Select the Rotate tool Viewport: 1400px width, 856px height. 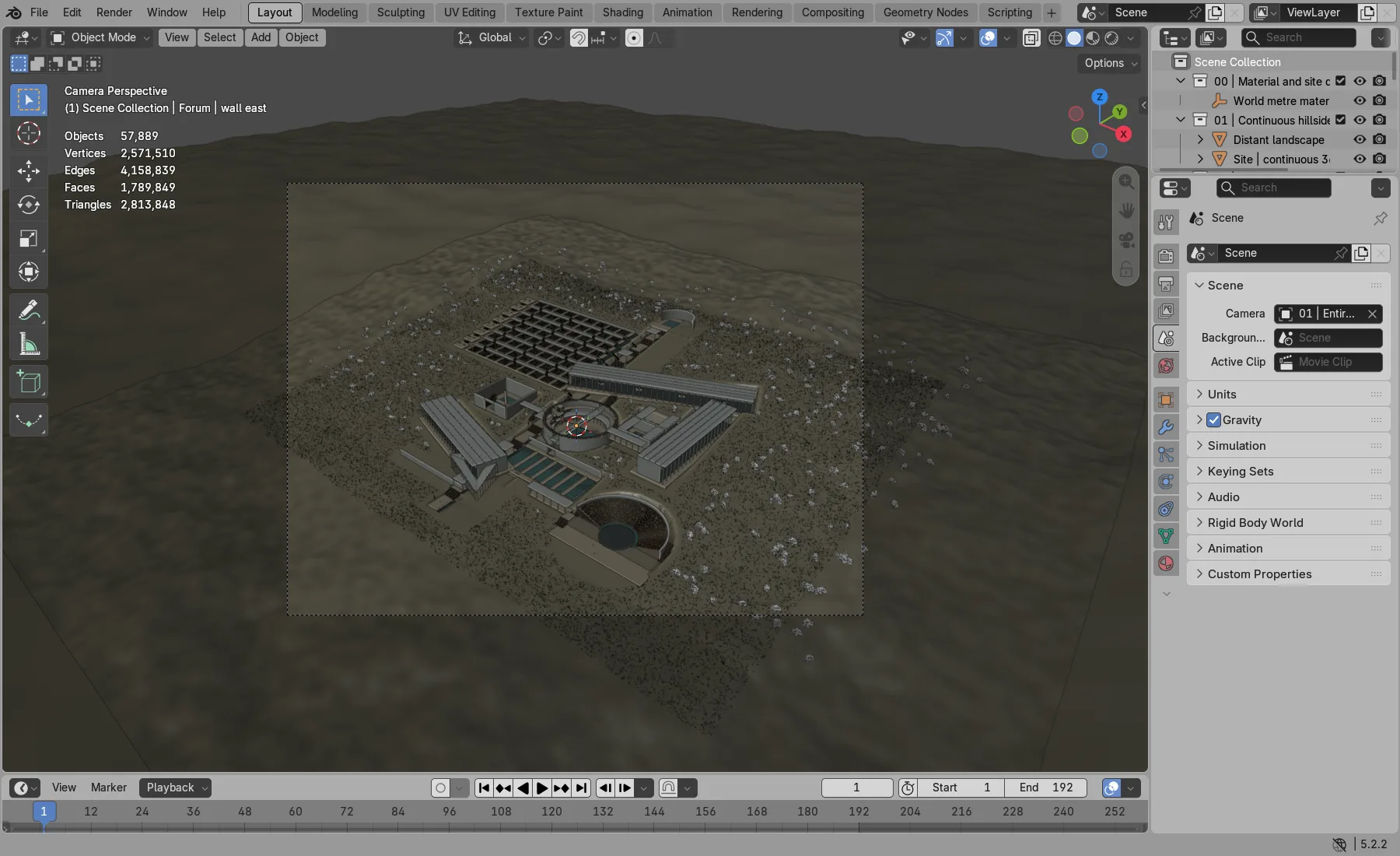click(x=29, y=205)
